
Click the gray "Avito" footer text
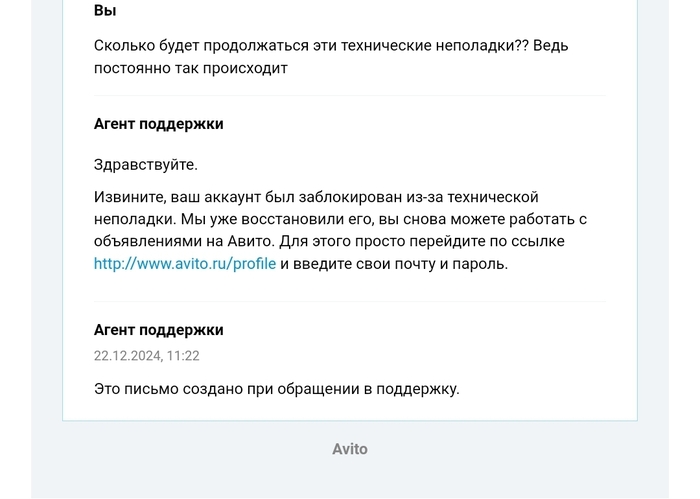pos(350,449)
